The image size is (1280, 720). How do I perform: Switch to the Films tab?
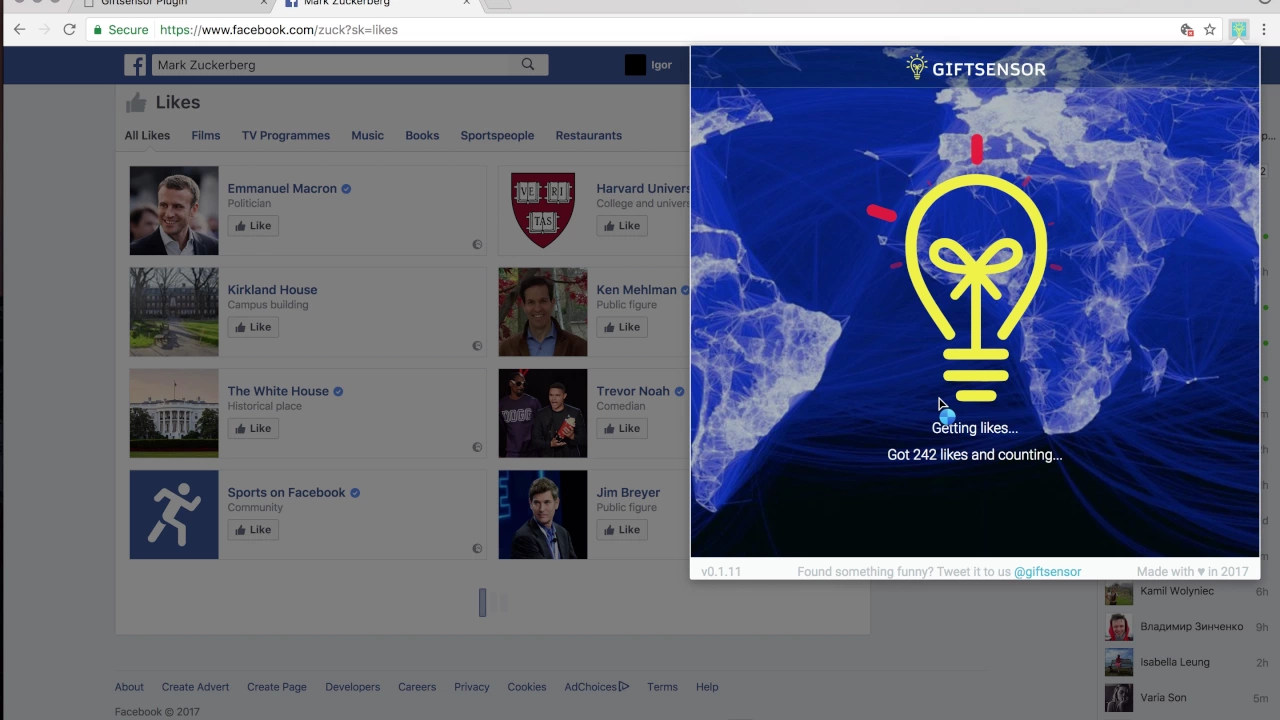(x=206, y=135)
